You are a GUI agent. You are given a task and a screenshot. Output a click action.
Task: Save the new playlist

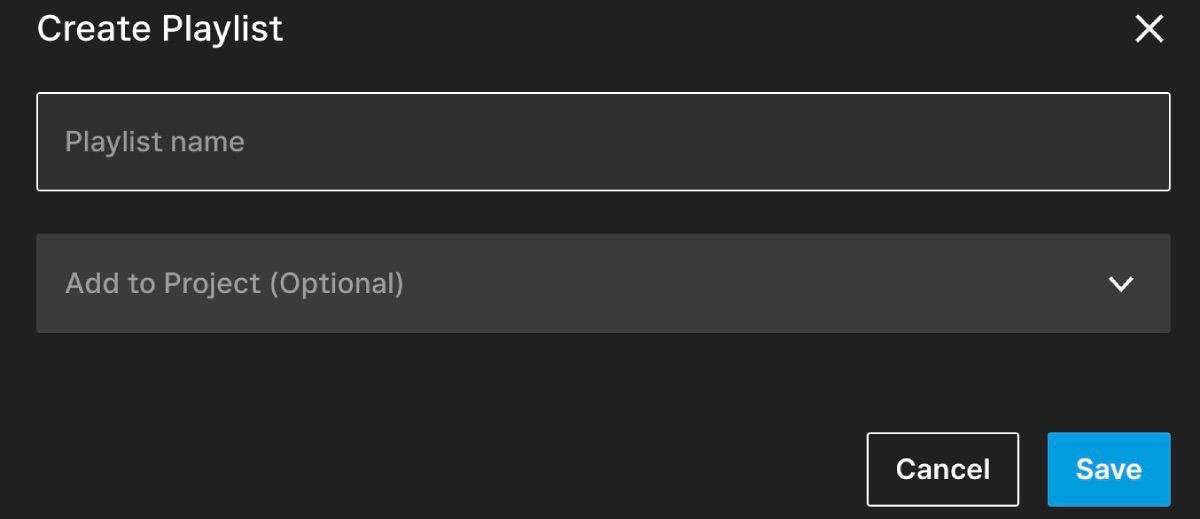[x=1108, y=469]
